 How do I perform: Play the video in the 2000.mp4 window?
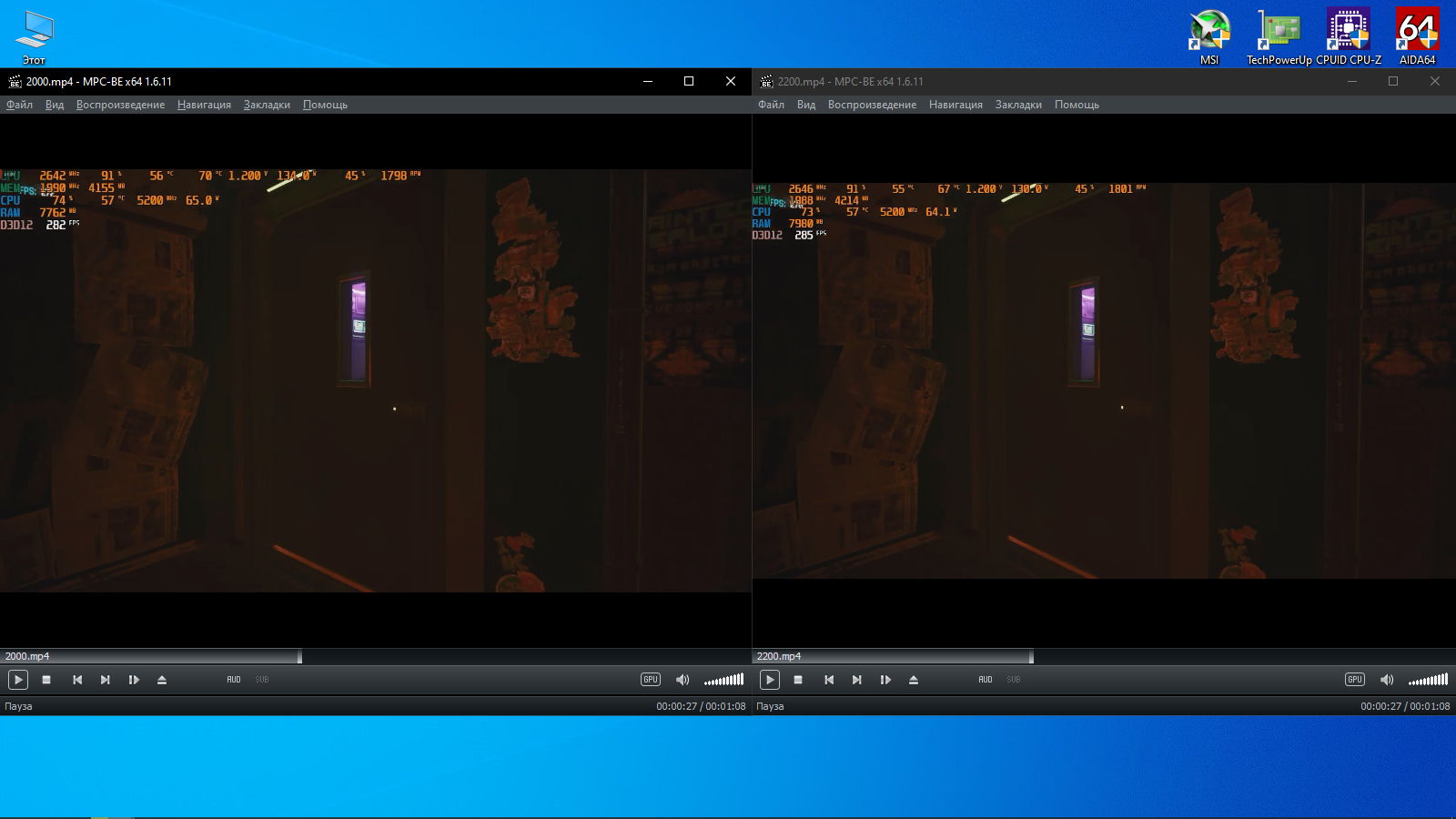tap(17, 680)
